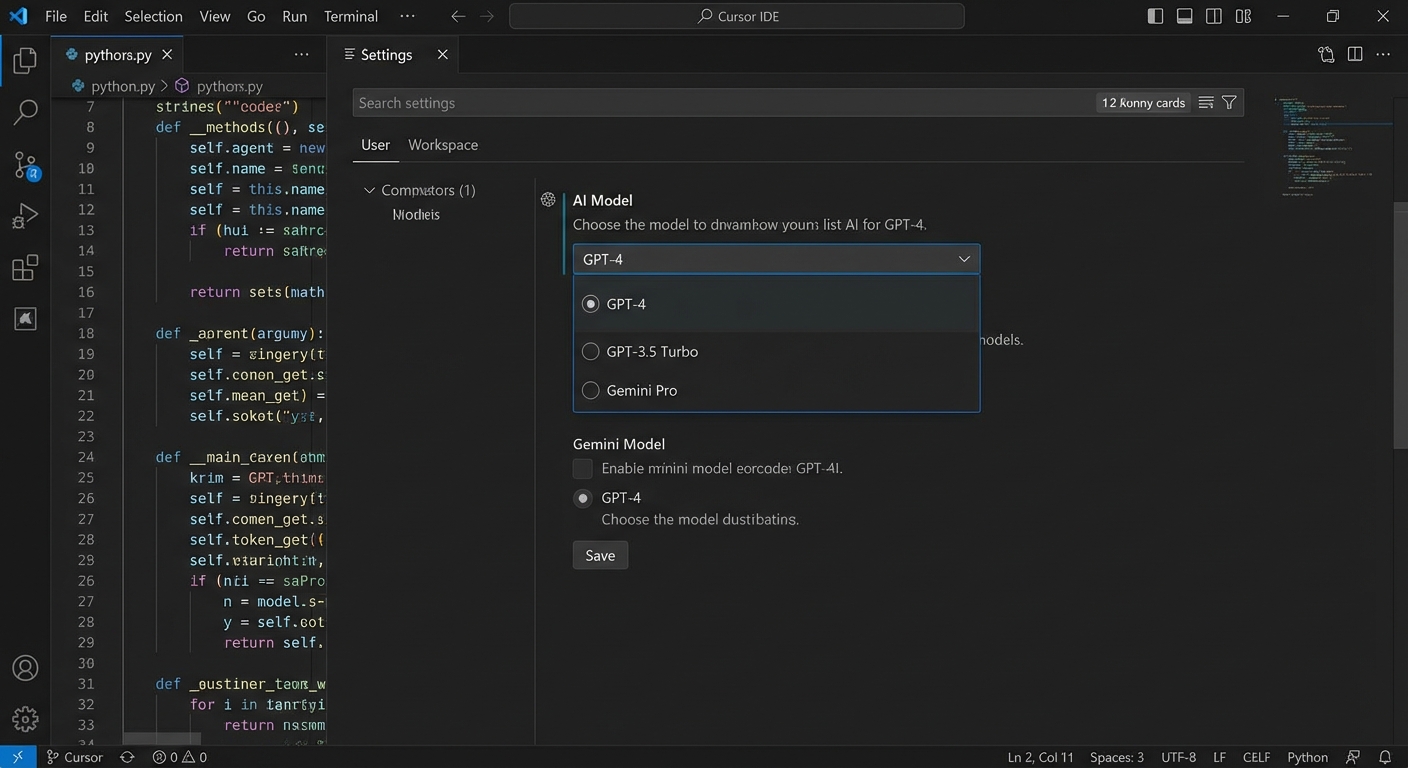1408x768 pixels.
Task: Collapse the Compators settings group
Action: pos(369,190)
